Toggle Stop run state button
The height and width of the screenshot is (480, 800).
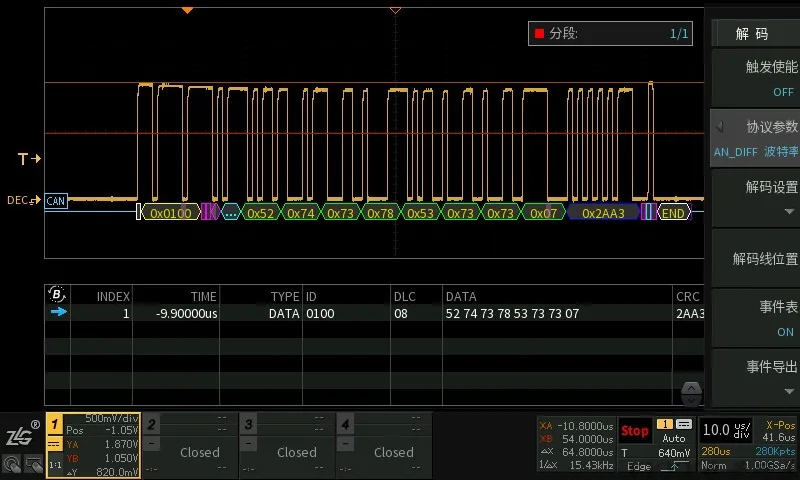(x=634, y=431)
